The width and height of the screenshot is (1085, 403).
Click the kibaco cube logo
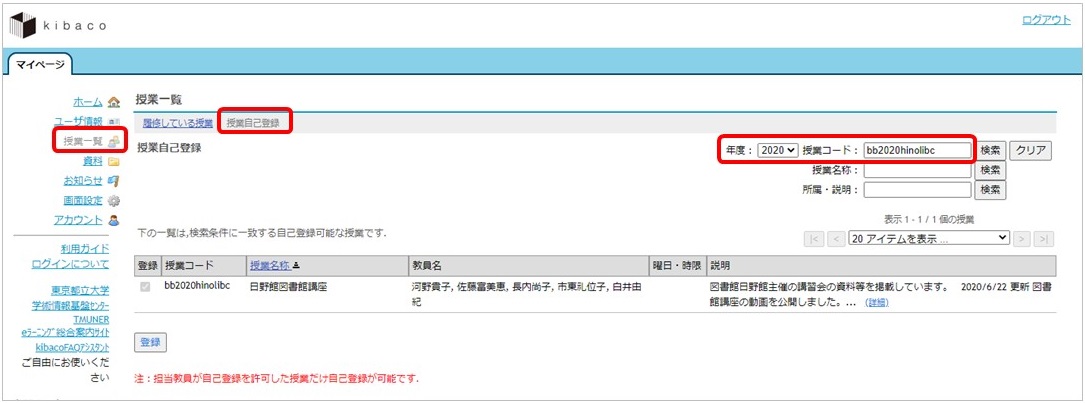coord(22,25)
